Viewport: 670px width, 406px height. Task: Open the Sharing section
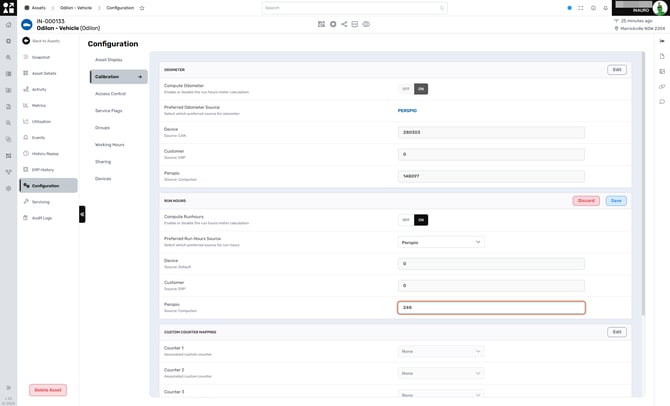click(x=103, y=162)
